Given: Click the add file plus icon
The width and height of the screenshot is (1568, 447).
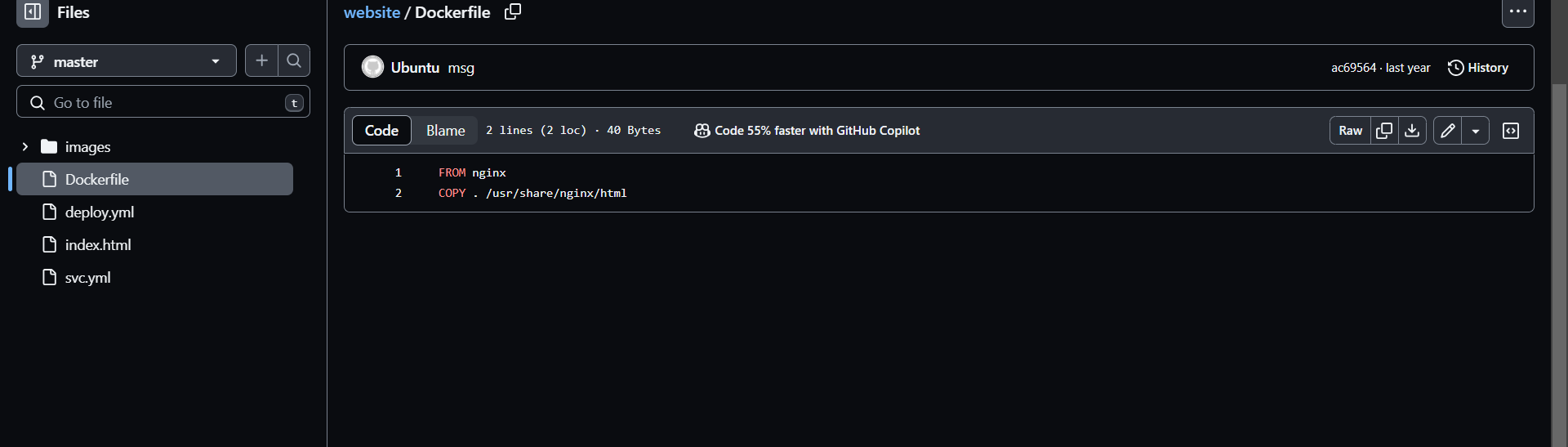Looking at the screenshot, I should point(261,60).
